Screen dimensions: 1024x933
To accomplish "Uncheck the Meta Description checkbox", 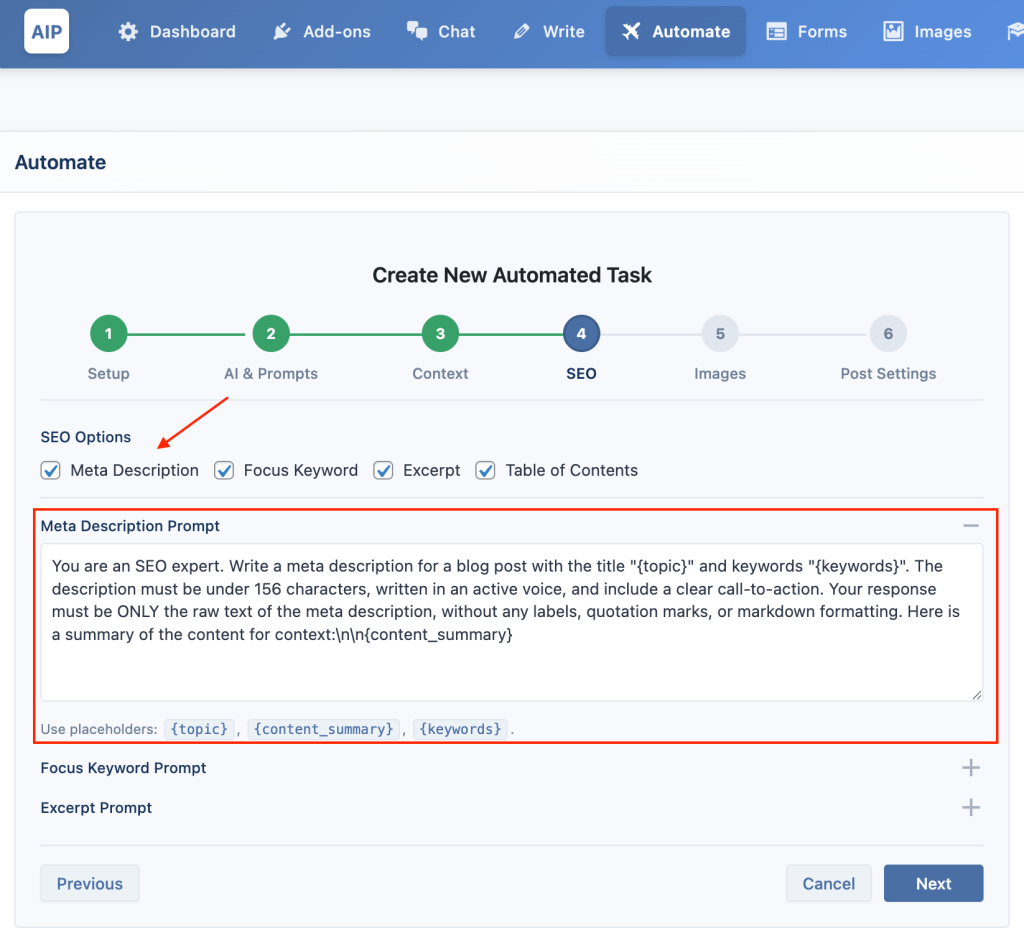I will pyautogui.click(x=50, y=470).
